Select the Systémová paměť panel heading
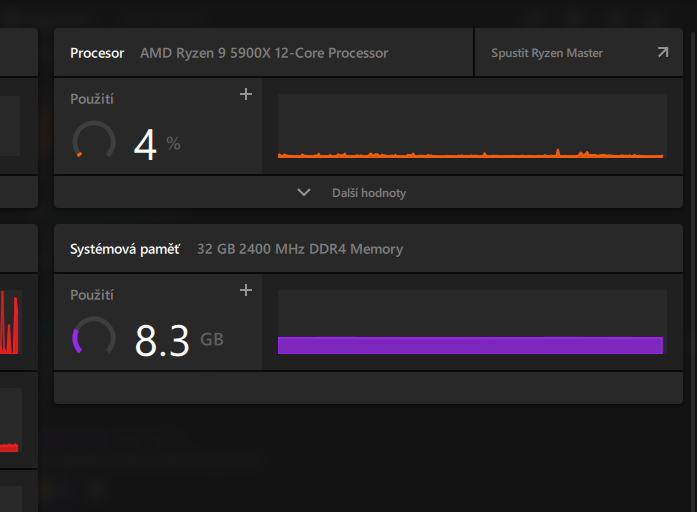697x512 pixels. (x=124, y=249)
